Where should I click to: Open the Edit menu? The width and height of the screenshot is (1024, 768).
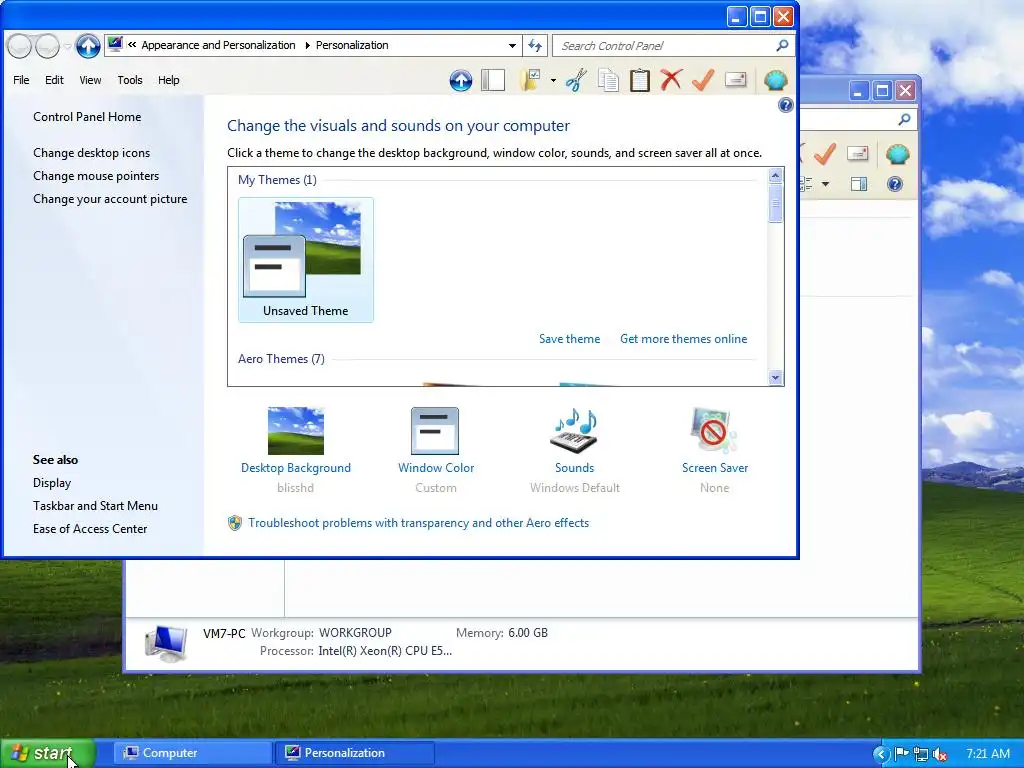coord(54,80)
